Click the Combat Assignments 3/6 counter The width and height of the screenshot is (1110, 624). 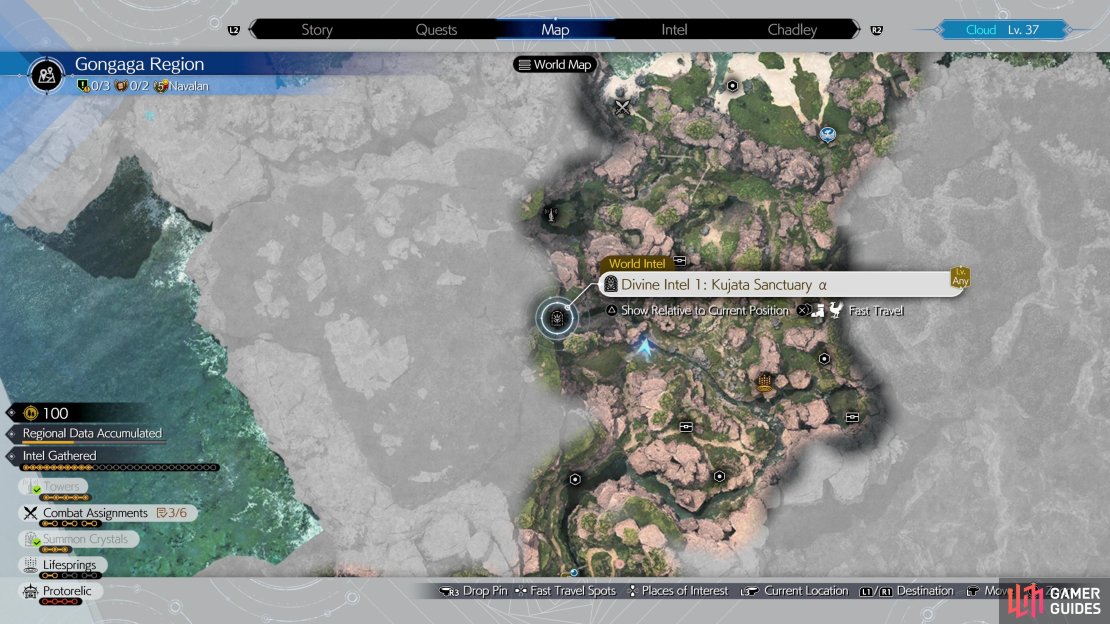point(172,513)
